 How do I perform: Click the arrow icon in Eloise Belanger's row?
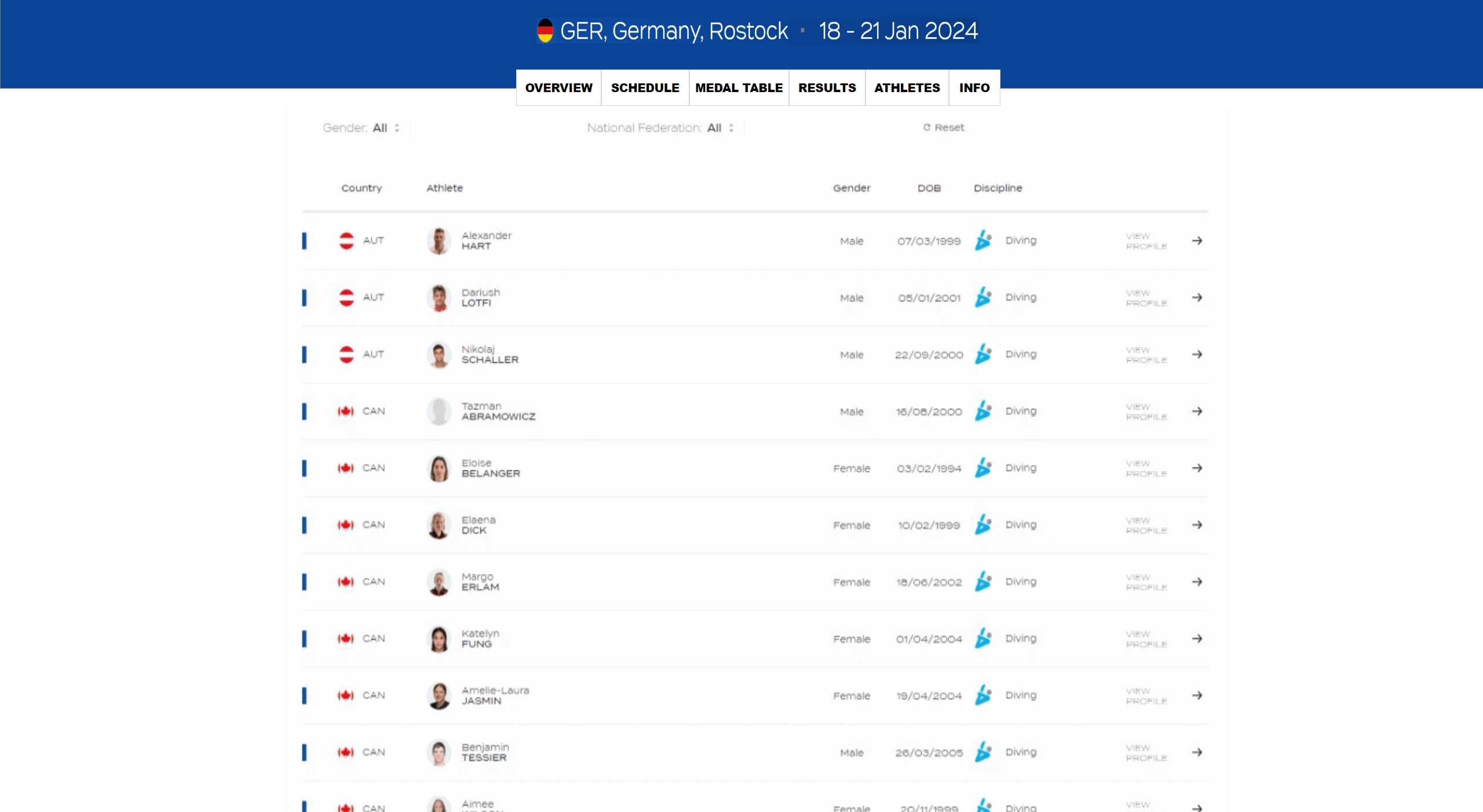click(x=1197, y=468)
